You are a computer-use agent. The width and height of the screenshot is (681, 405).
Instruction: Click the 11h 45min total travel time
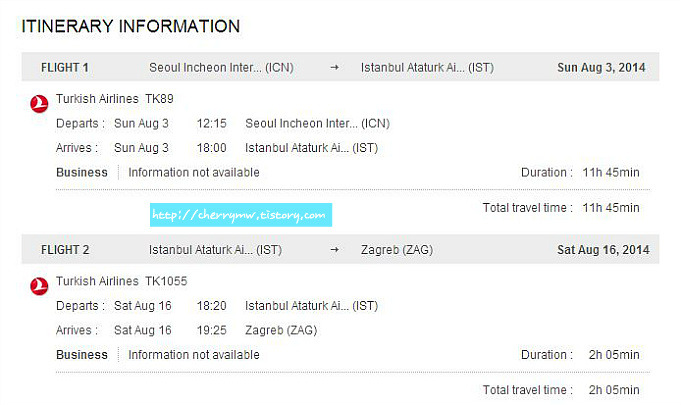(x=611, y=208)
